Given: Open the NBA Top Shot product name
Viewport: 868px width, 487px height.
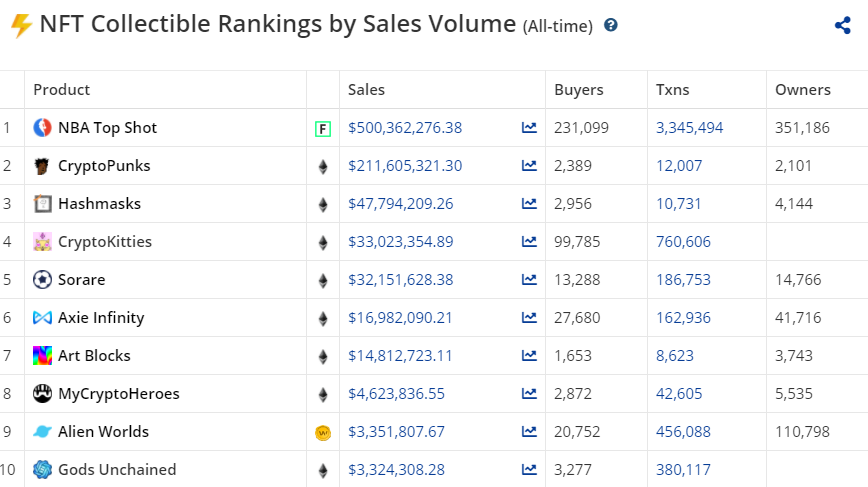Looking at the screenshot, I should (107, 128).
